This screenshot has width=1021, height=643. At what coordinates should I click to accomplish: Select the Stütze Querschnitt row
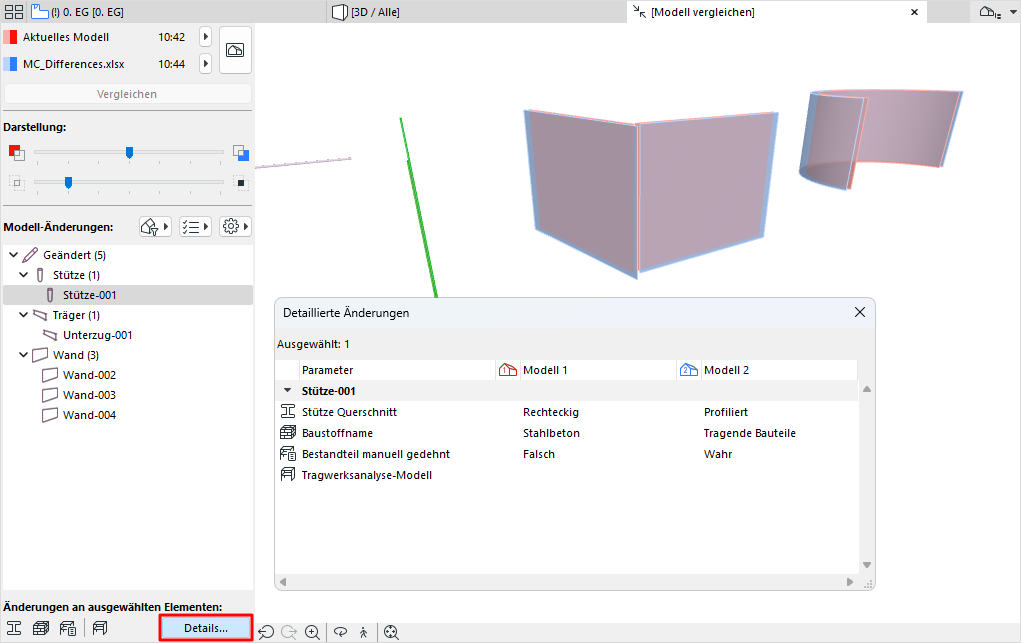click(x=566, y=412)
